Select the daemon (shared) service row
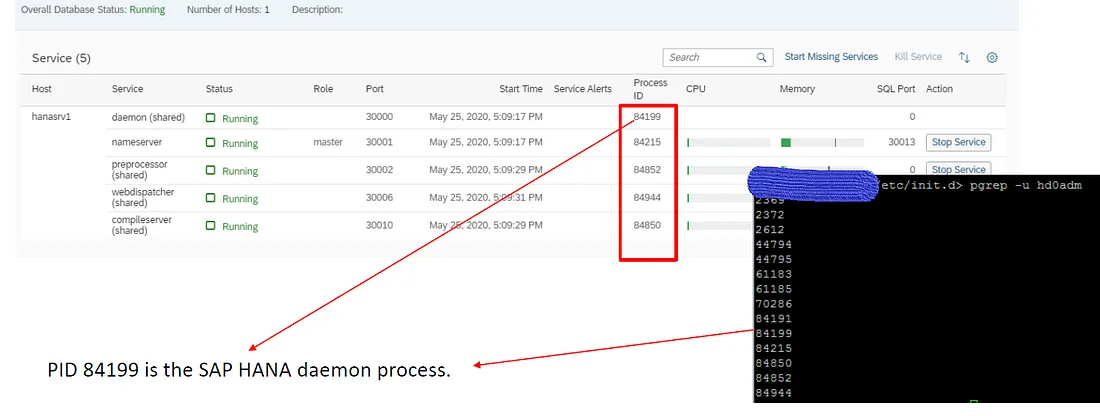This screenshot has width=1100, height=416. point(148,117)
